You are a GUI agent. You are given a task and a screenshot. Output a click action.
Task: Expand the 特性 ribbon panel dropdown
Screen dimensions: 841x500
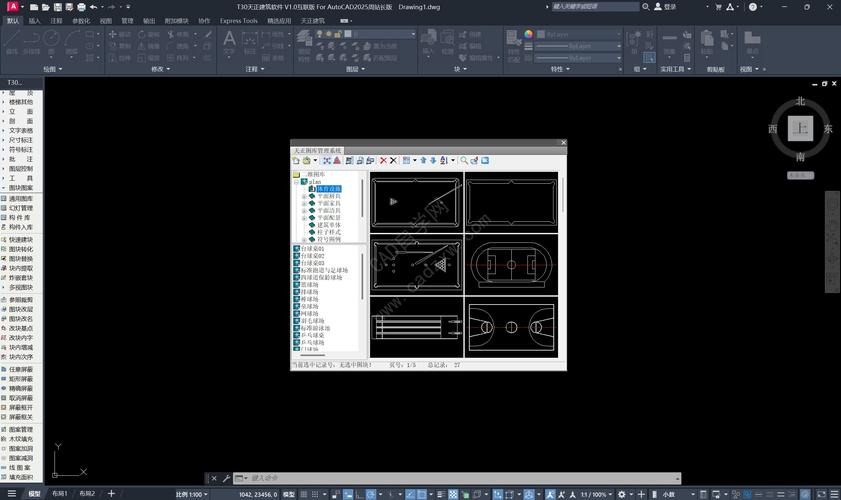(560, 69)
